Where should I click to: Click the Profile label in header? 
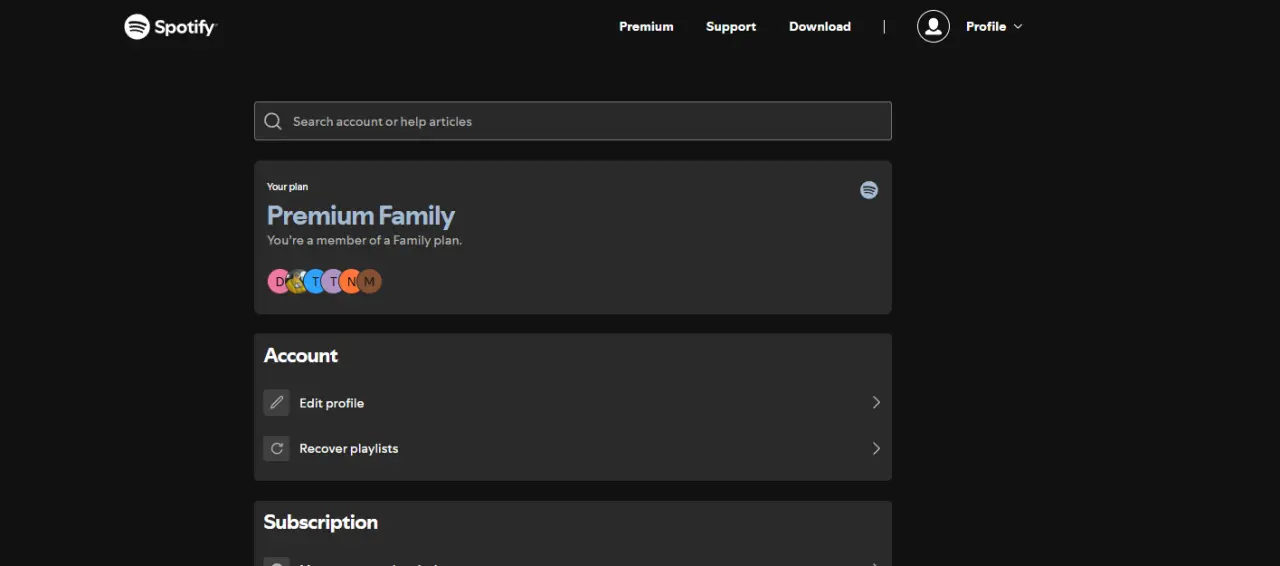click(986, 27)
